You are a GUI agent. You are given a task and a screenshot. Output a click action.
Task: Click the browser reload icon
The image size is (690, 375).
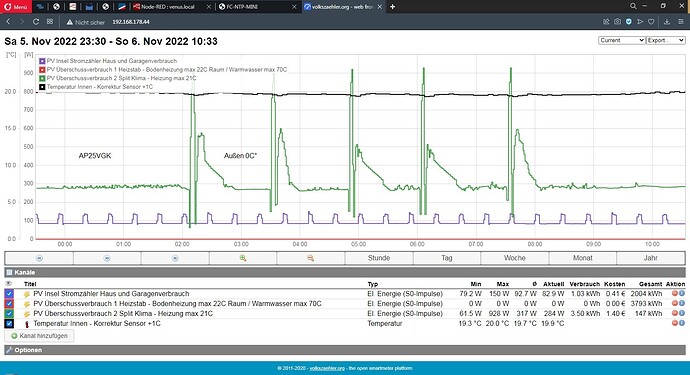(x=36, y=22)
